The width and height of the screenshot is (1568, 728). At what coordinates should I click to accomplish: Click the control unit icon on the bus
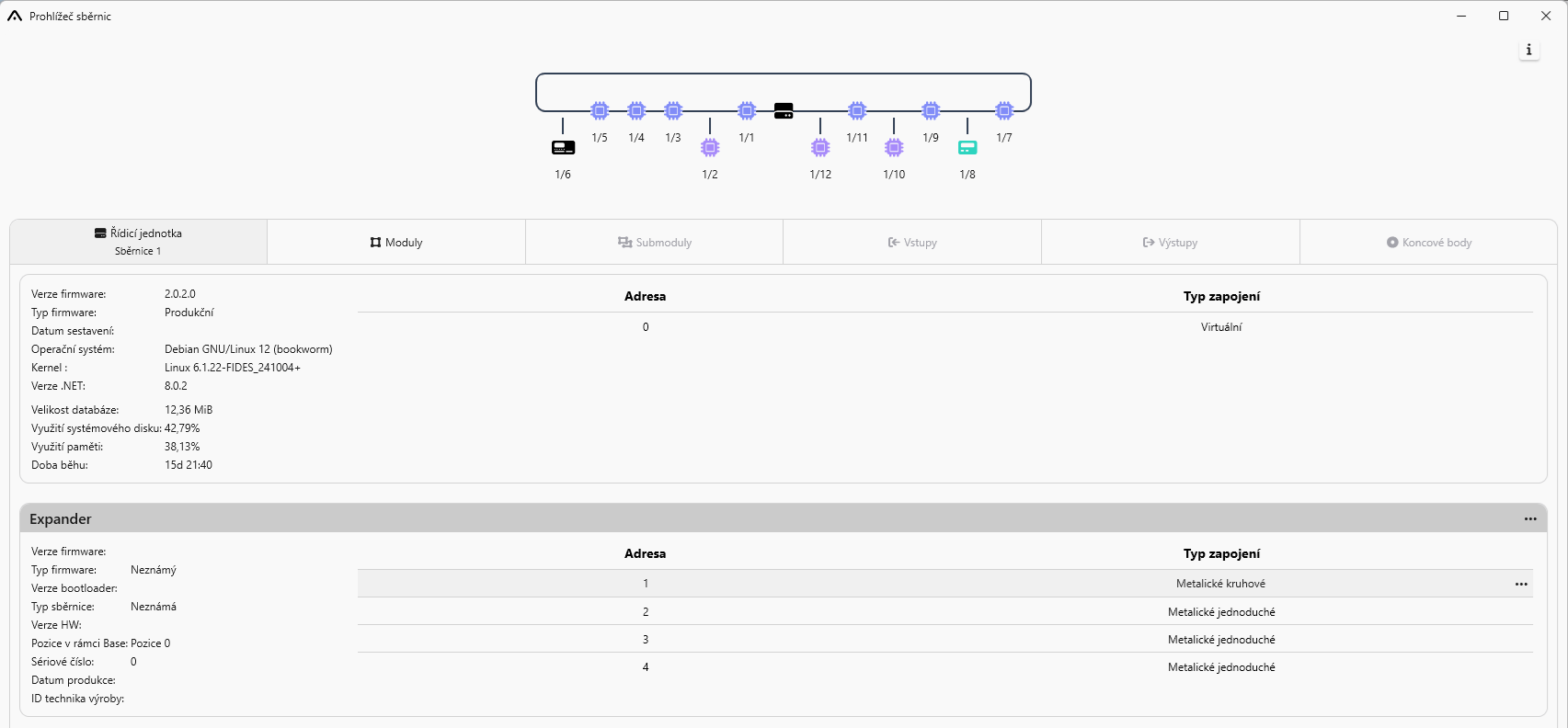tap(784, 111)
